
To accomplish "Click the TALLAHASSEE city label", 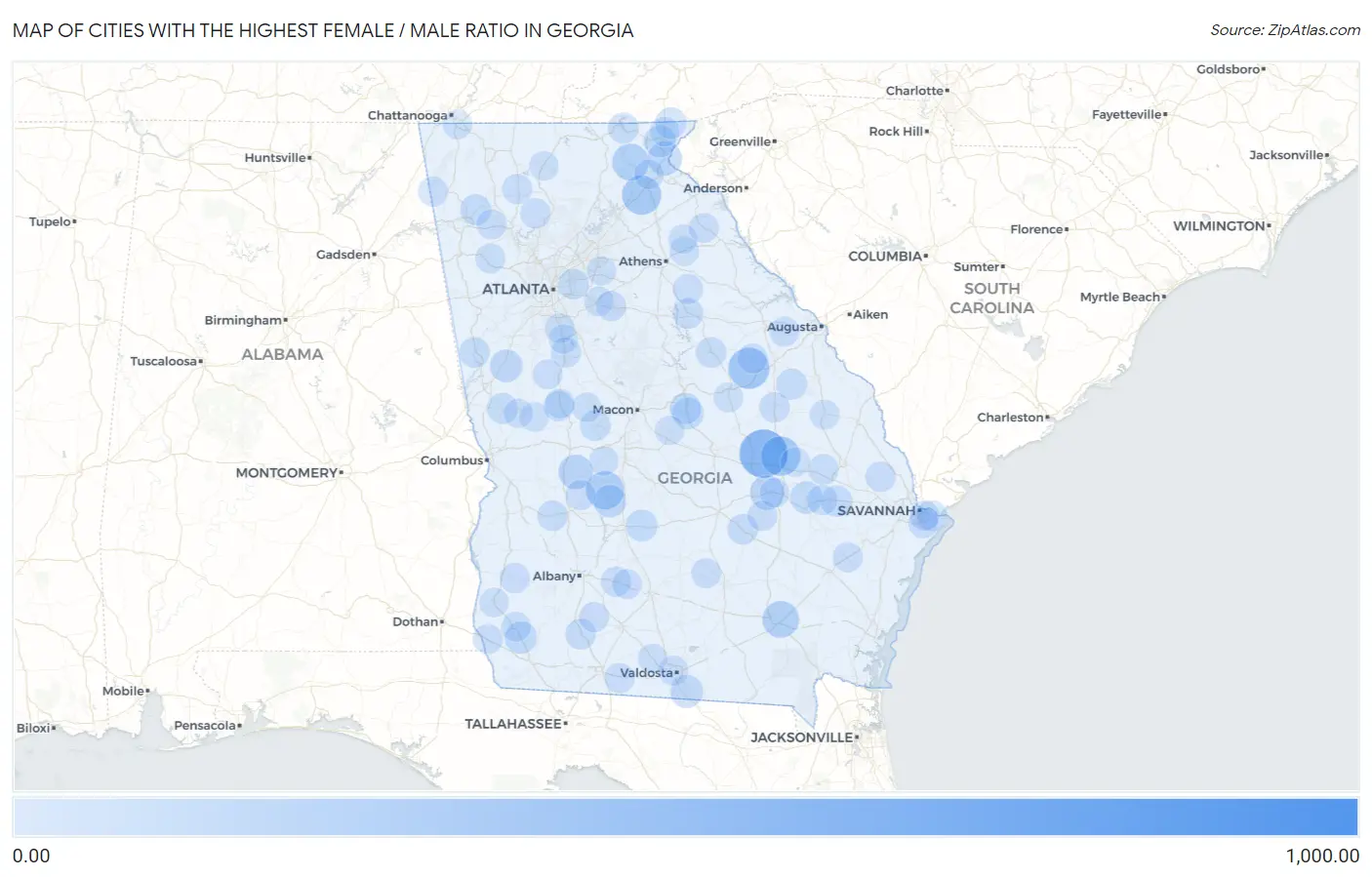I will click(x=513, y=724).
